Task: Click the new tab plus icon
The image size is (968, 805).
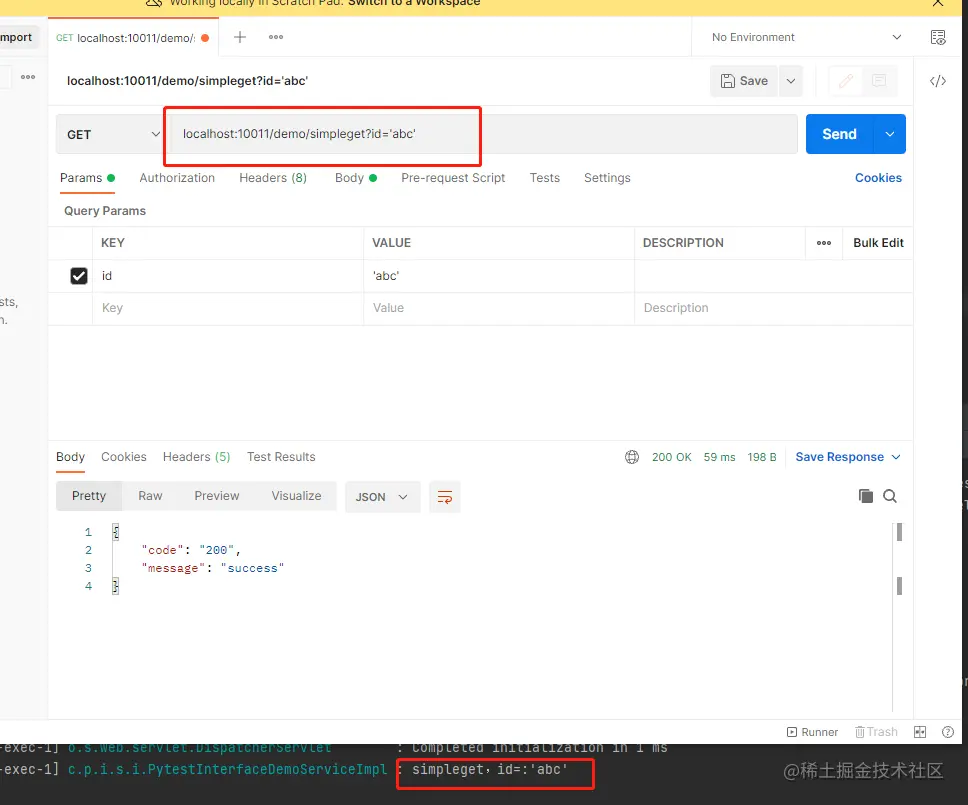Action: point(240,37)
